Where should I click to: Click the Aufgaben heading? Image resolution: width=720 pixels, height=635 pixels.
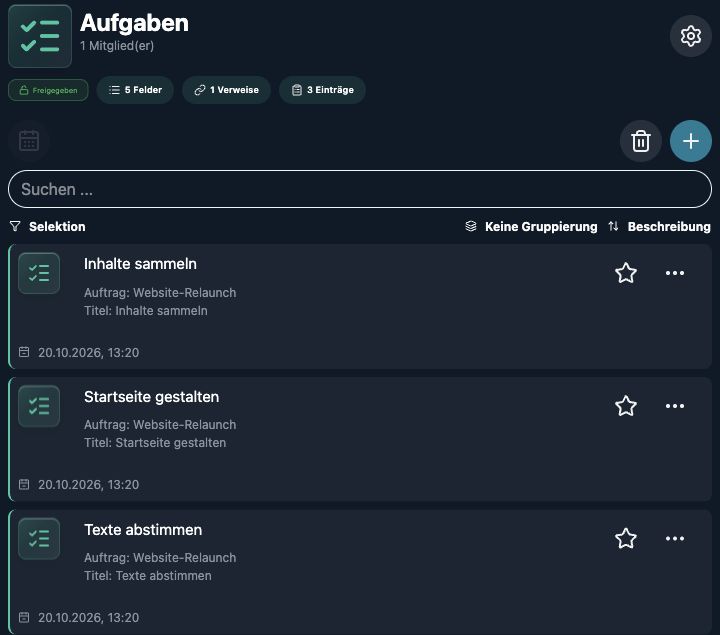135,23
